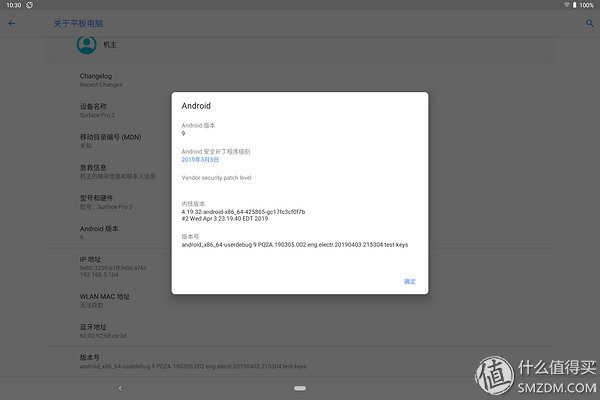This screenshot has height=400, width=600.
Task: Tap the 关于平板电脑 page title
Action: (x=78, y=23)
